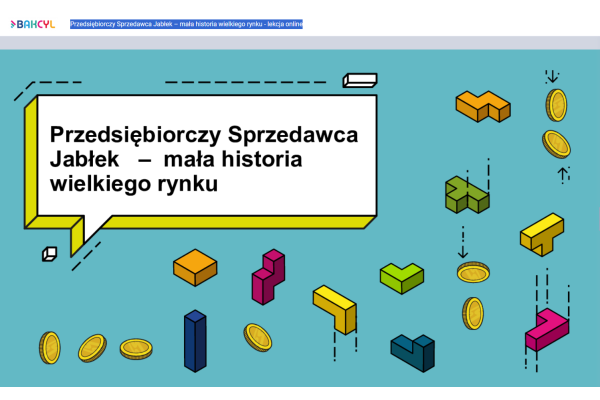Select the highlighted lesson title text in header
This screenshot has height=400, width=600.
point(186,24)
